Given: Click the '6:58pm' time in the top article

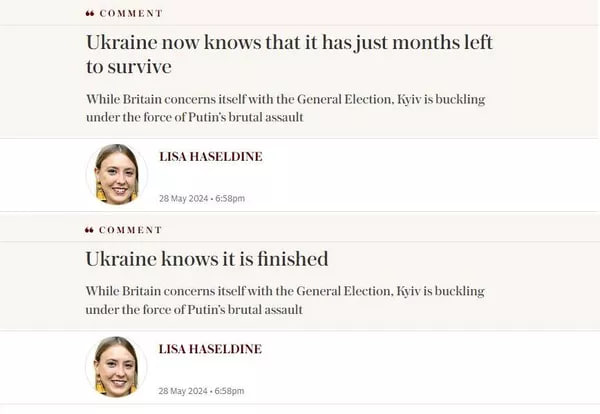Looking at the screenshot, I should click(230, 199).
